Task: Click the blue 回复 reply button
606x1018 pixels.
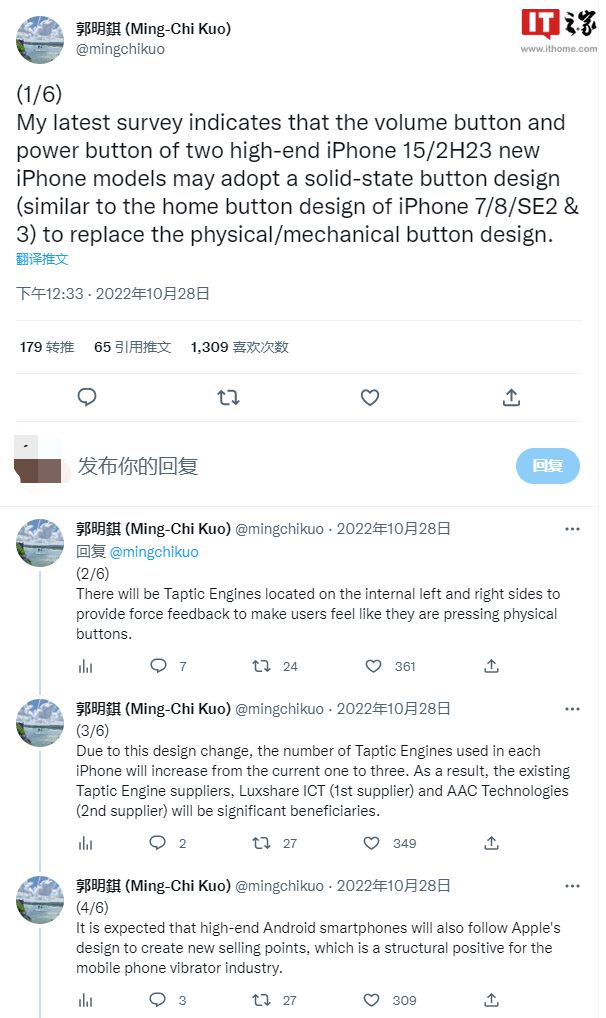Action: coord(548,466)
